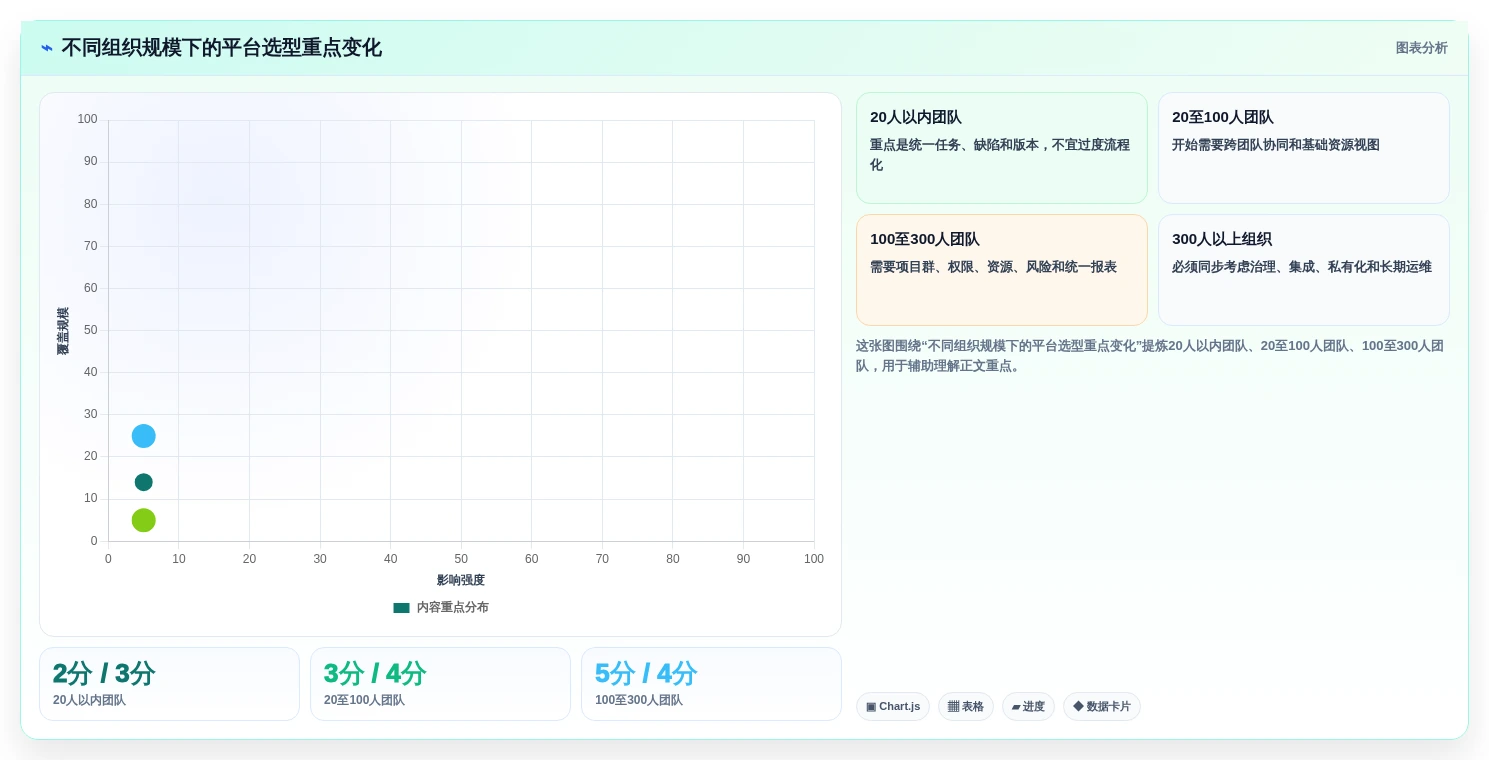Click the text 需要项目群、权限、资源、风险和统一报表
Screen dimensions: 1489x760
coord(993,267)
